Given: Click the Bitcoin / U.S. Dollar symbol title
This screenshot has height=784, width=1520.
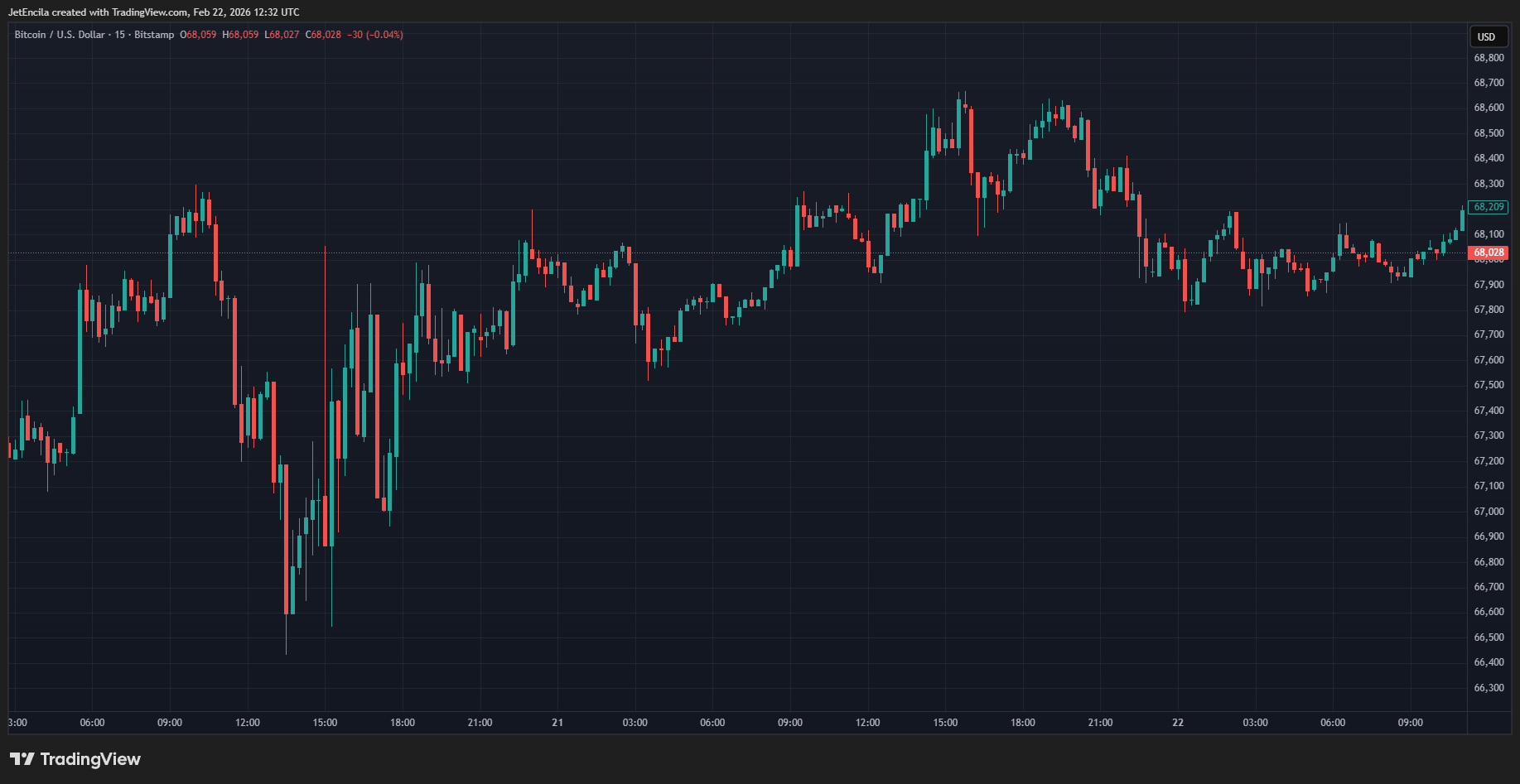Looking at the screenshot, I should pos(60,35).
